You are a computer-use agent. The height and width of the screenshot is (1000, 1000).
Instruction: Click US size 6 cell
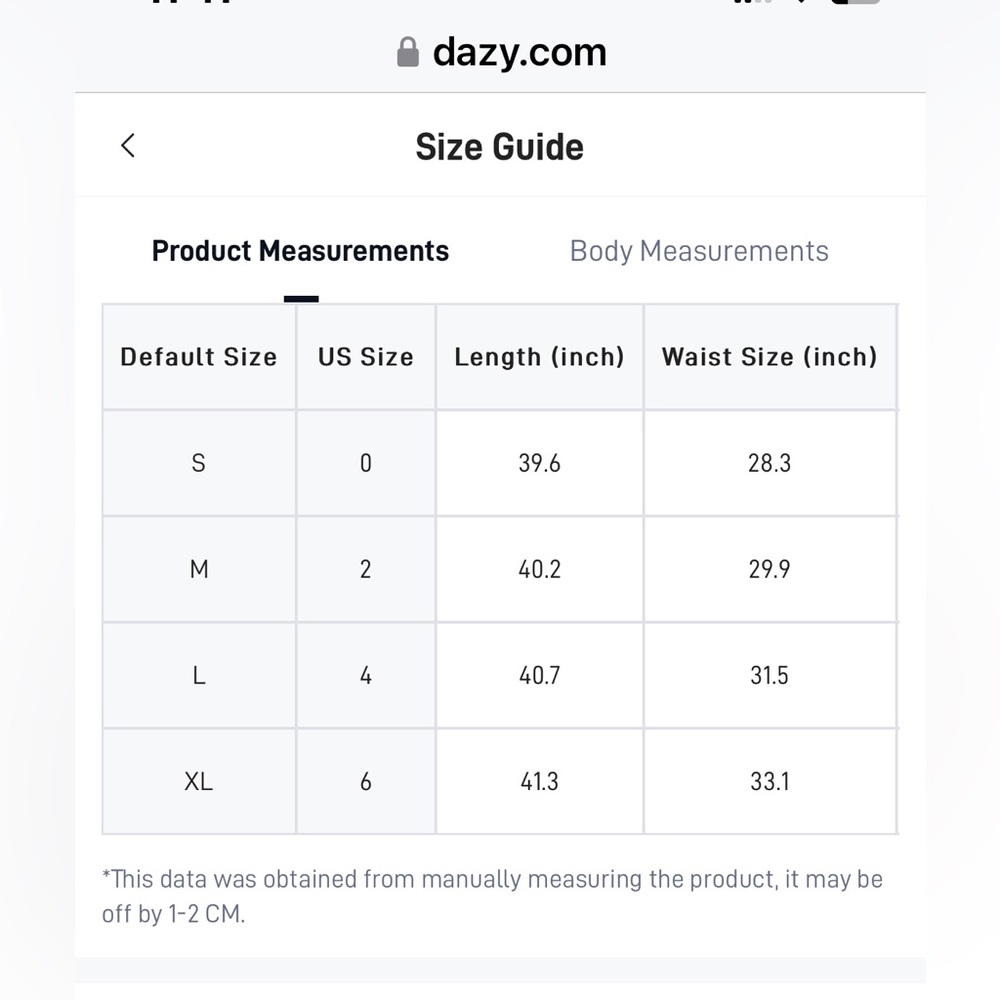366,781
